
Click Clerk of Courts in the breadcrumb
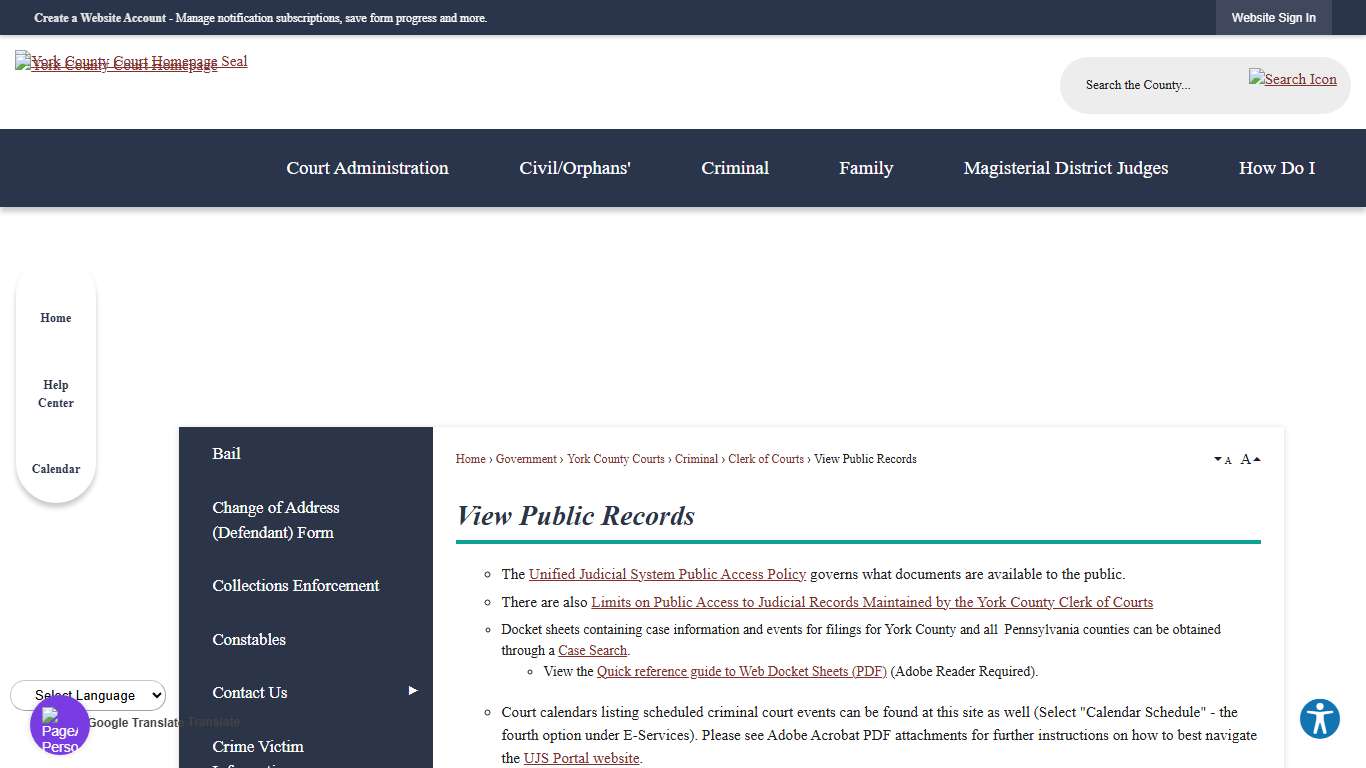pos(766,459)
